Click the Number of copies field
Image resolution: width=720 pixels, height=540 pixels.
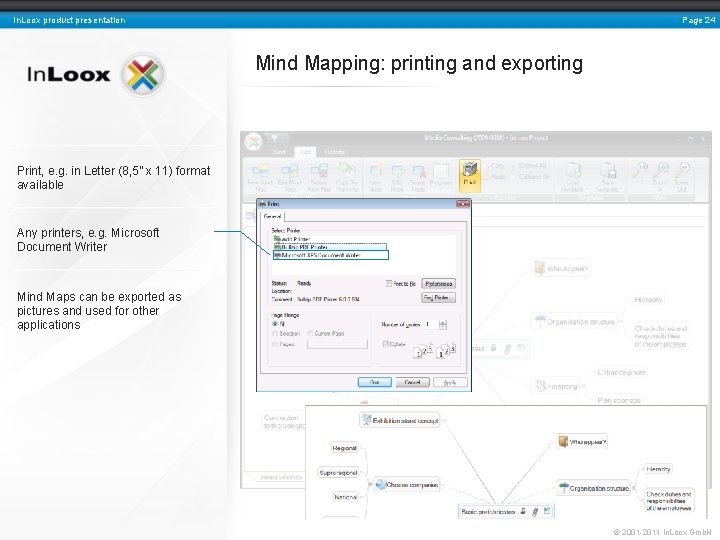431,325
